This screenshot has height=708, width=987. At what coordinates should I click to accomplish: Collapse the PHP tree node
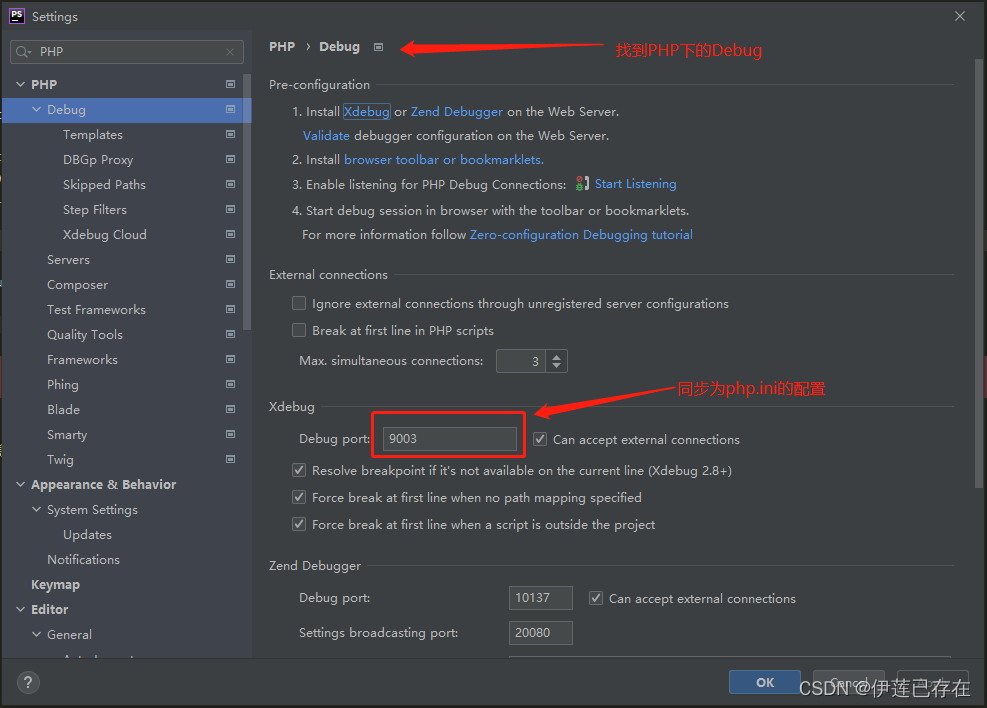click(x=20, y=84)
